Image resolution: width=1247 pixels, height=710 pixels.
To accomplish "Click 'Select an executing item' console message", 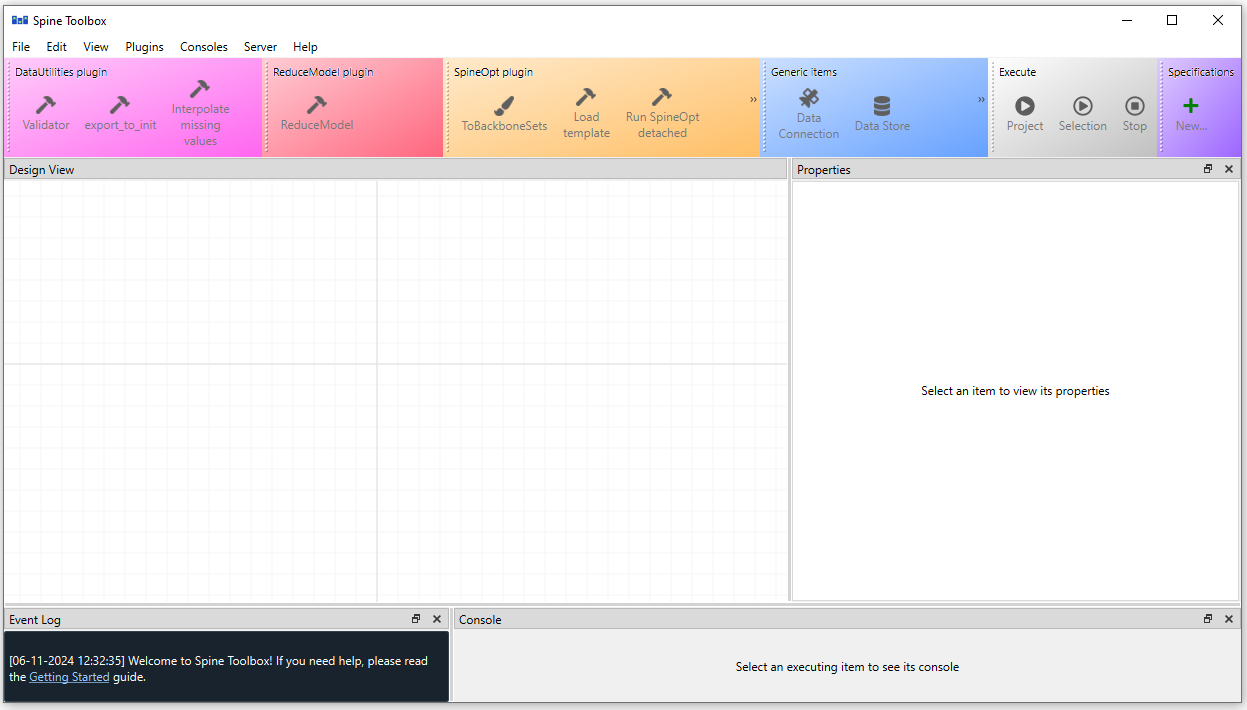I will [847, 667].
